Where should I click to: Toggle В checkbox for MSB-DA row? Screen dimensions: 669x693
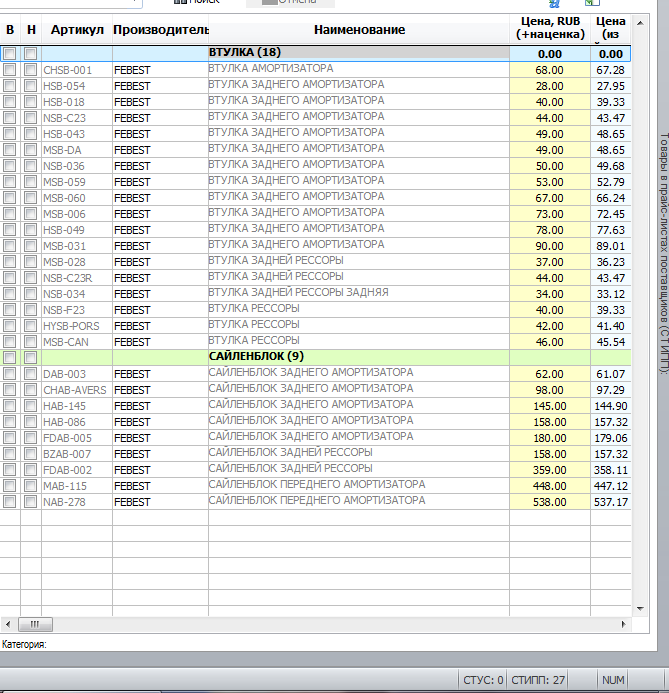point(10,150)
